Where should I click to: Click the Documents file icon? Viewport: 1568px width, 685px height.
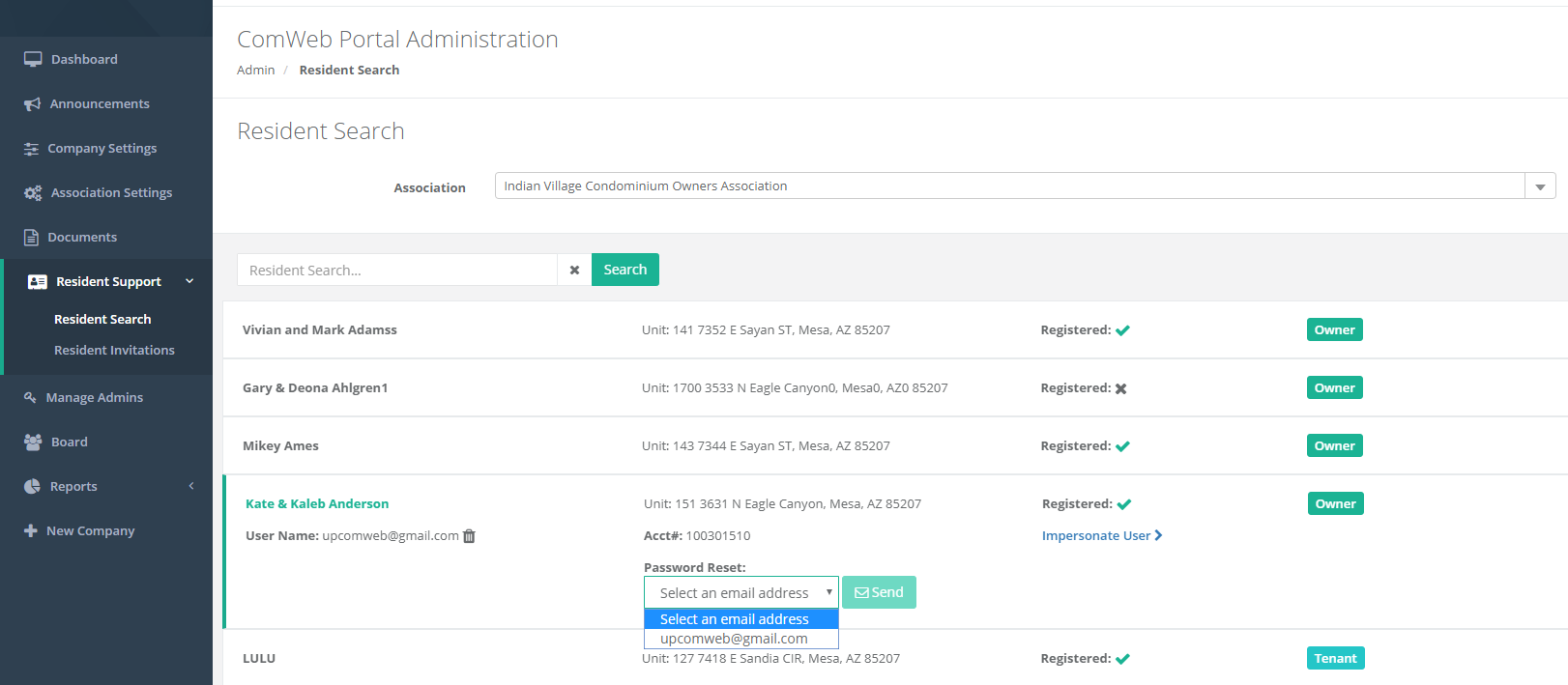pos(31,238)
